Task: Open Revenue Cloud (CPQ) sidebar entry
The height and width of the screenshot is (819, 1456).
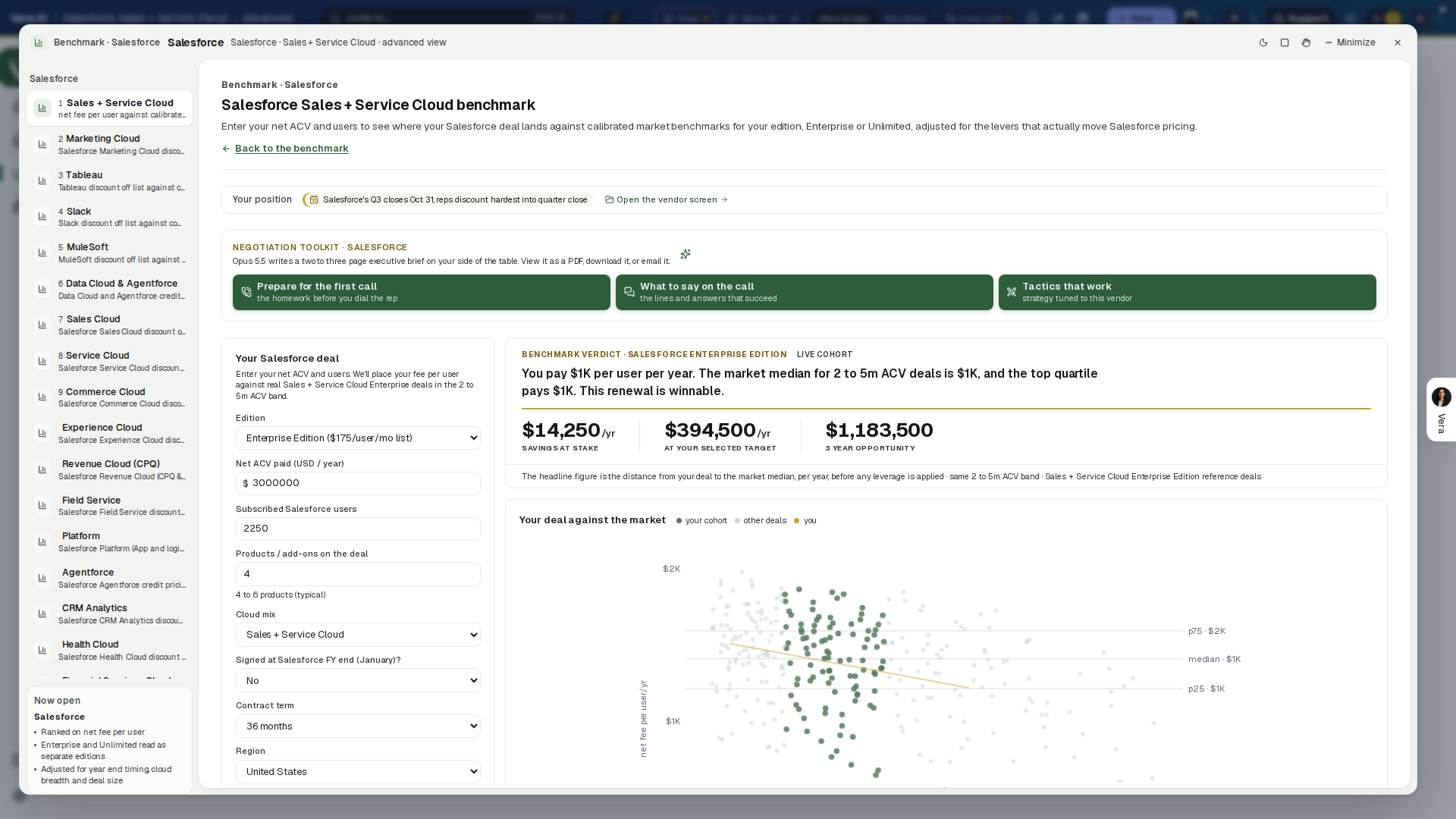Action: pos(109,470)
